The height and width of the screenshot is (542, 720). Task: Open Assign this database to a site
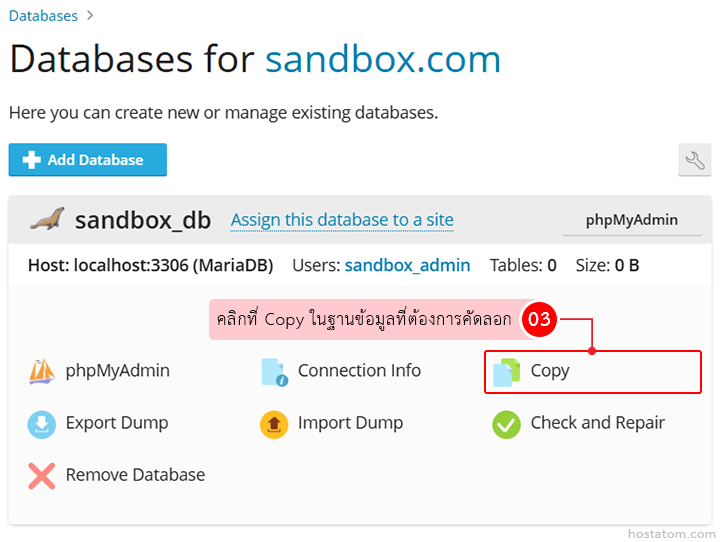342,220
